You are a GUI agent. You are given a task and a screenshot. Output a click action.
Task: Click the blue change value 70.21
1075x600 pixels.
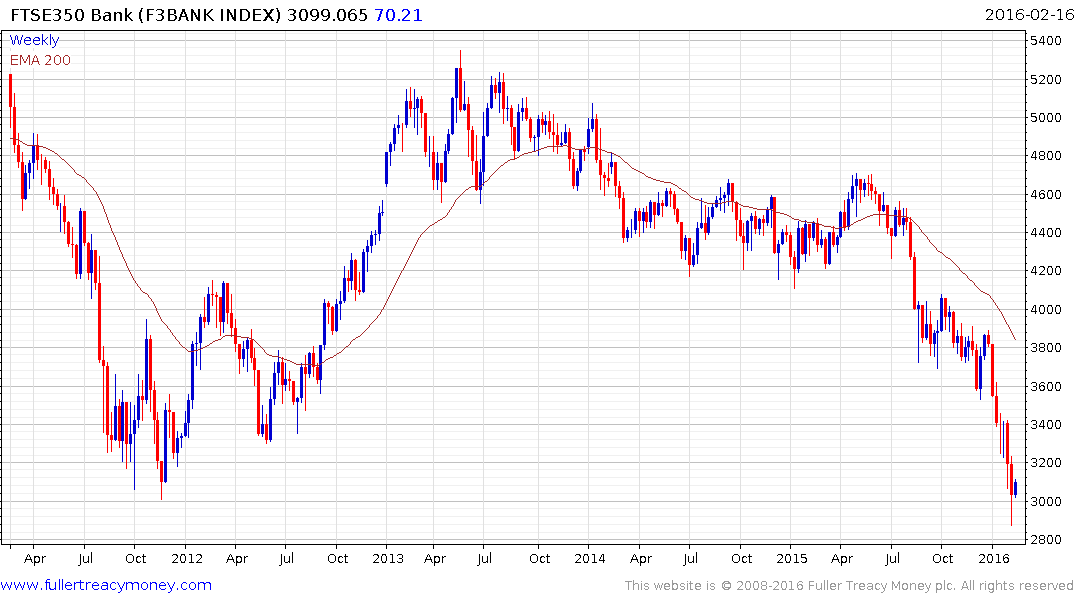click(x=398, y=15)
